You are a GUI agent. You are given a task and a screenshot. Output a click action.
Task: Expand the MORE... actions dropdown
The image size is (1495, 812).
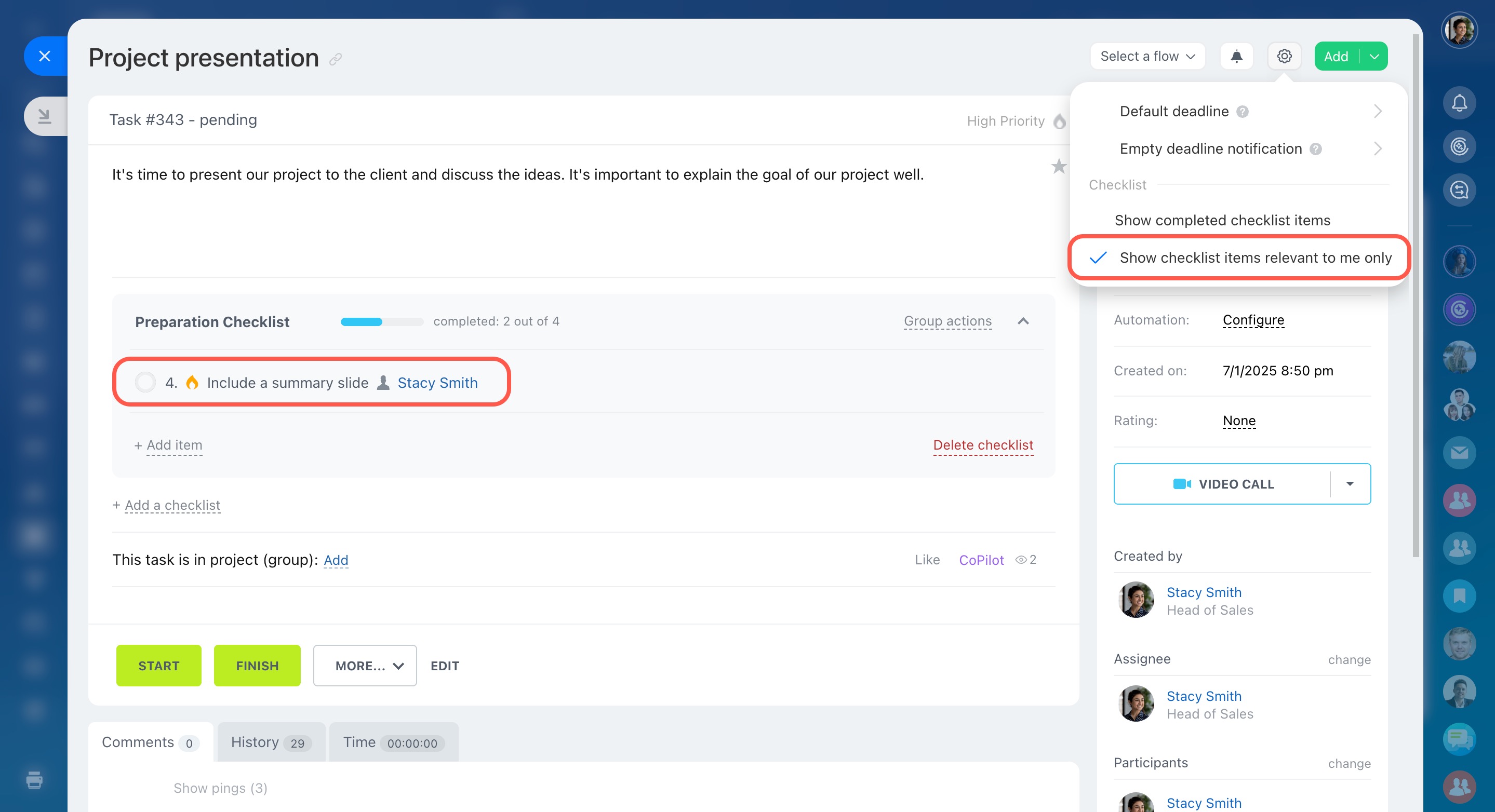coord(365,666)
